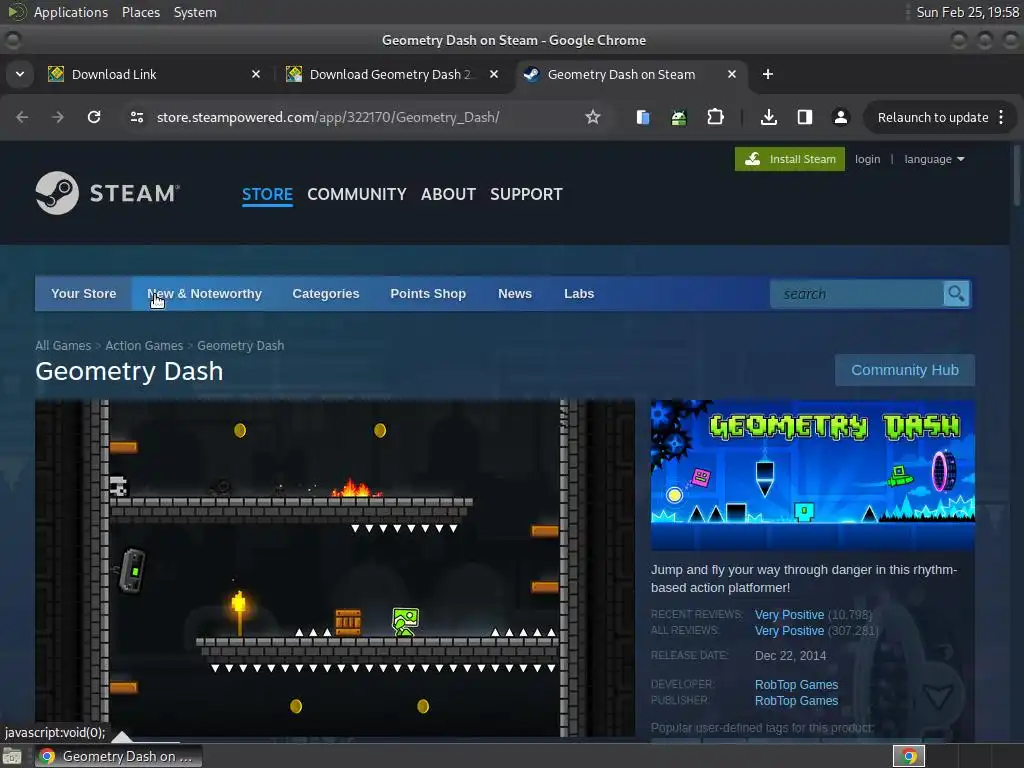Click the search magnifier button
Viewport: 1024px width, 768px height.
(956, 294)
